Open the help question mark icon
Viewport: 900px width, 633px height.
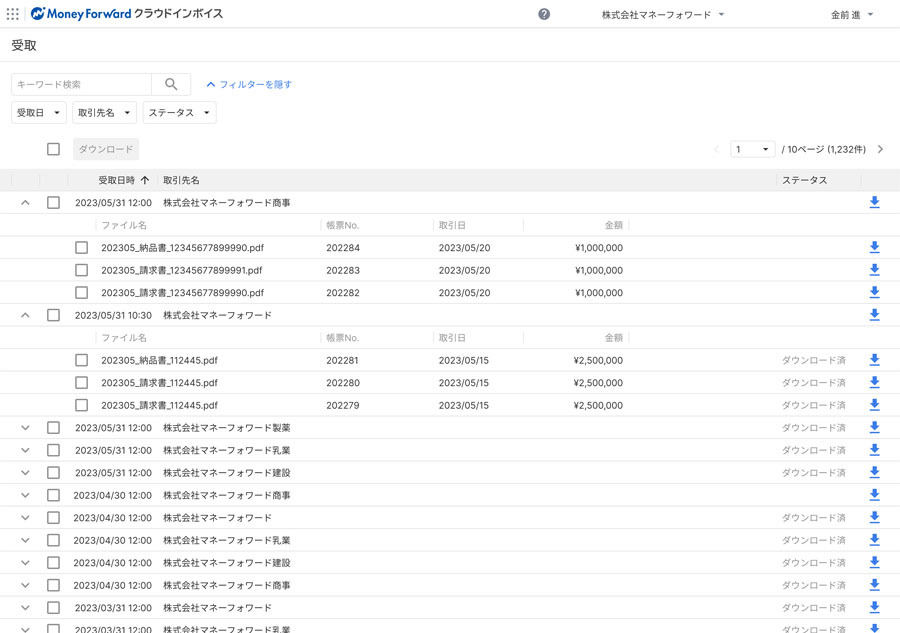point(544,14)
